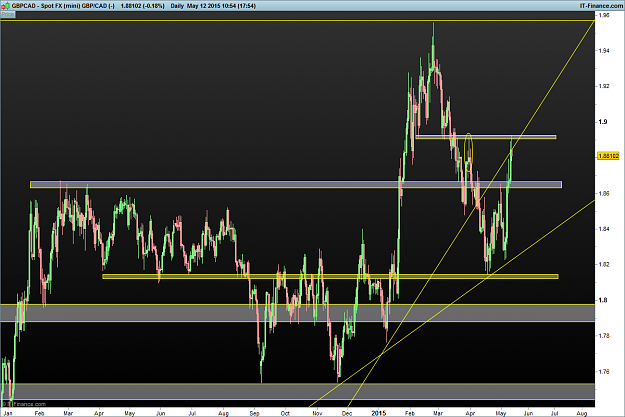Screen dimensions: 625x417
Task: Click the Aug label at far right of axis
Action: pyautogui.click(x=582, y=413)
